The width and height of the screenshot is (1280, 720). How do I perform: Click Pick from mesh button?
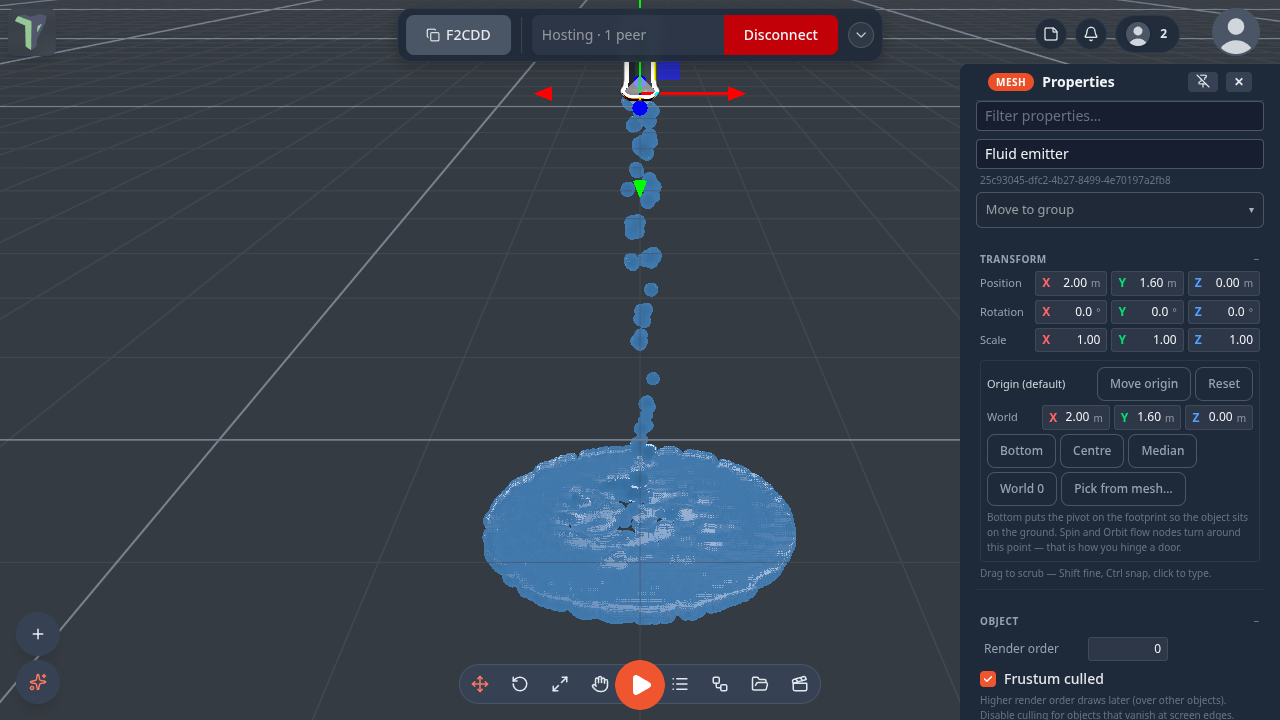point(1123,489)
